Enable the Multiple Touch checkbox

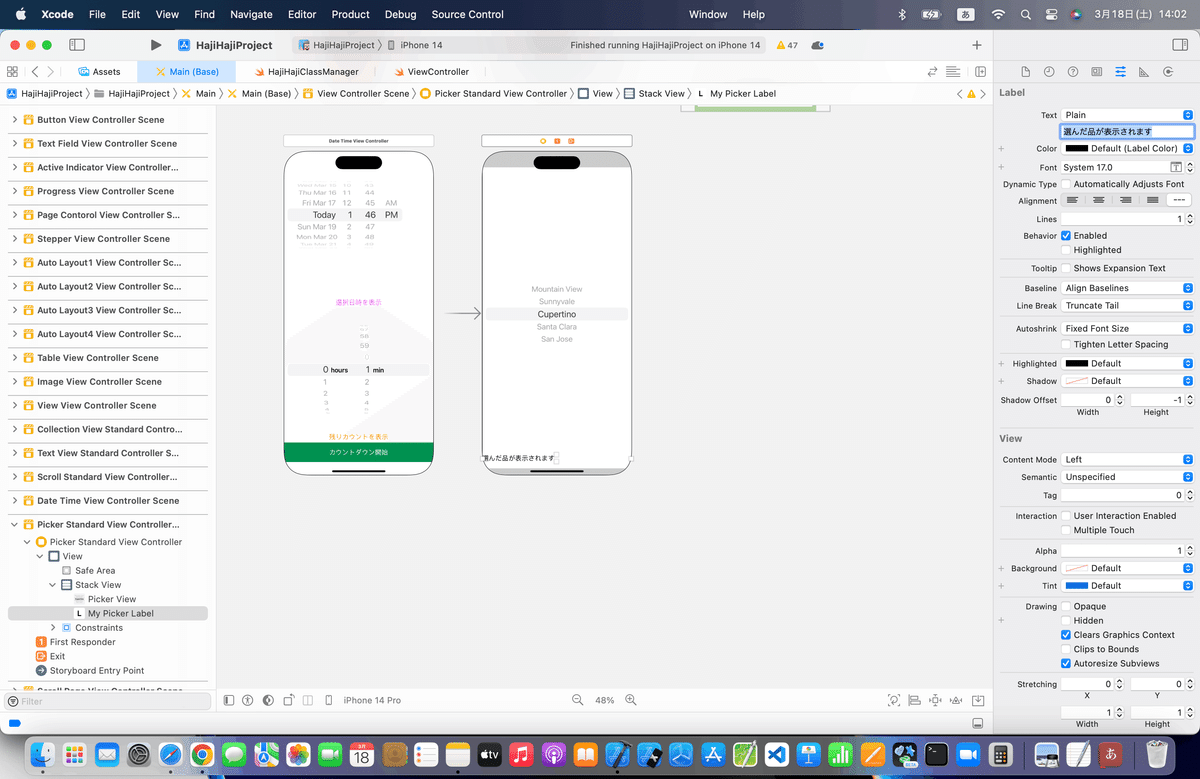[1066, 530]
